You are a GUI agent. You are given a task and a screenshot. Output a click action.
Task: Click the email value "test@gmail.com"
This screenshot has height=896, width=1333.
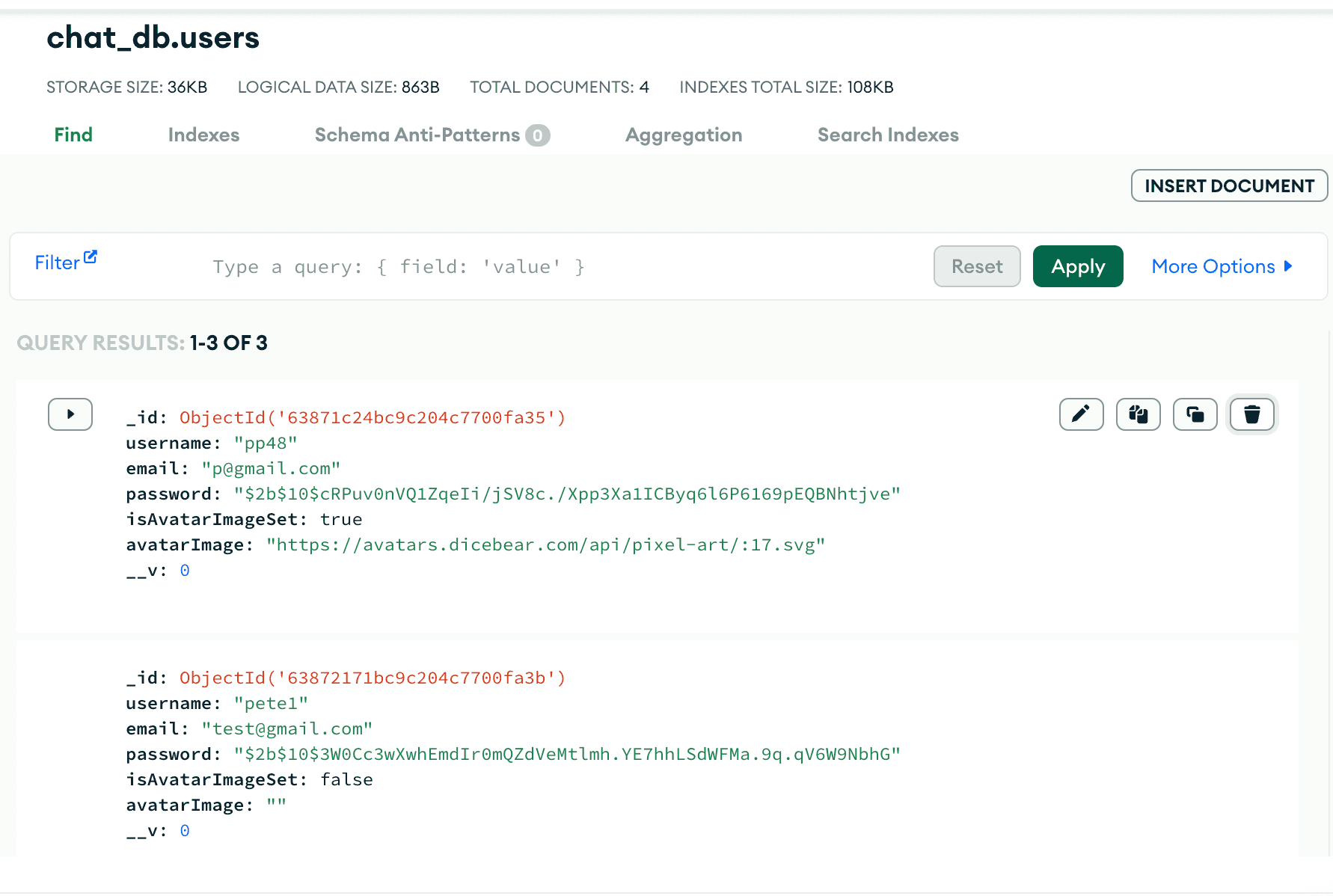click(286, 729)
